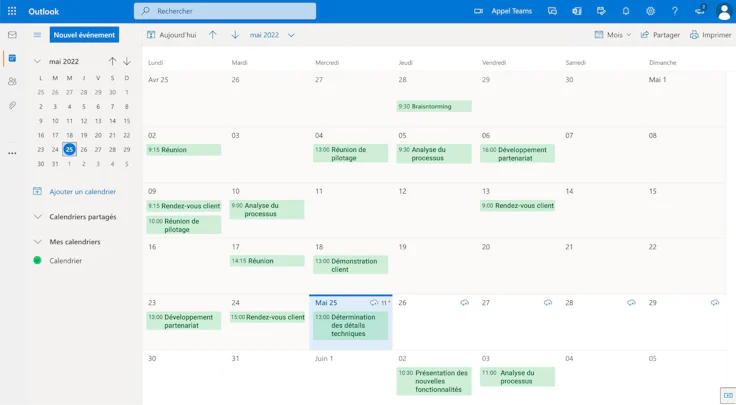Click the Rechercher search field
Viewport: 736px width, 405px height.
coord(225,11)
